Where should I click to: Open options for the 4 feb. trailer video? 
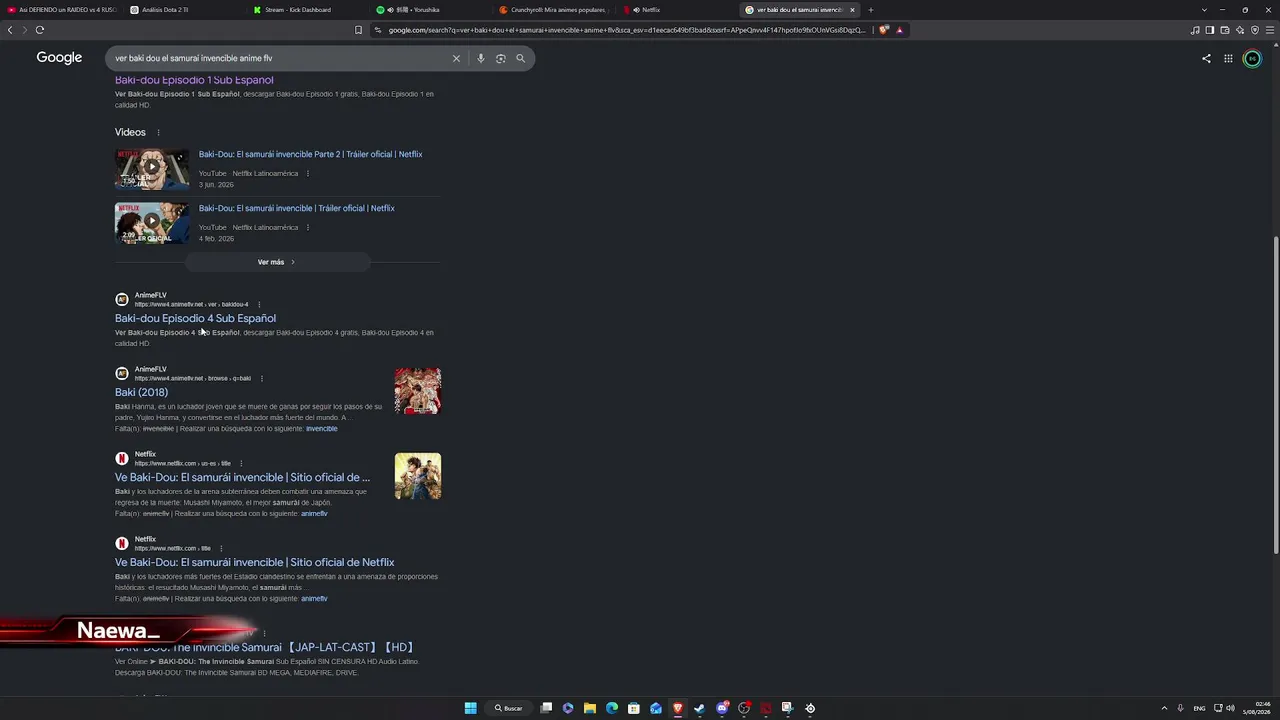click(x=308, y=227)
